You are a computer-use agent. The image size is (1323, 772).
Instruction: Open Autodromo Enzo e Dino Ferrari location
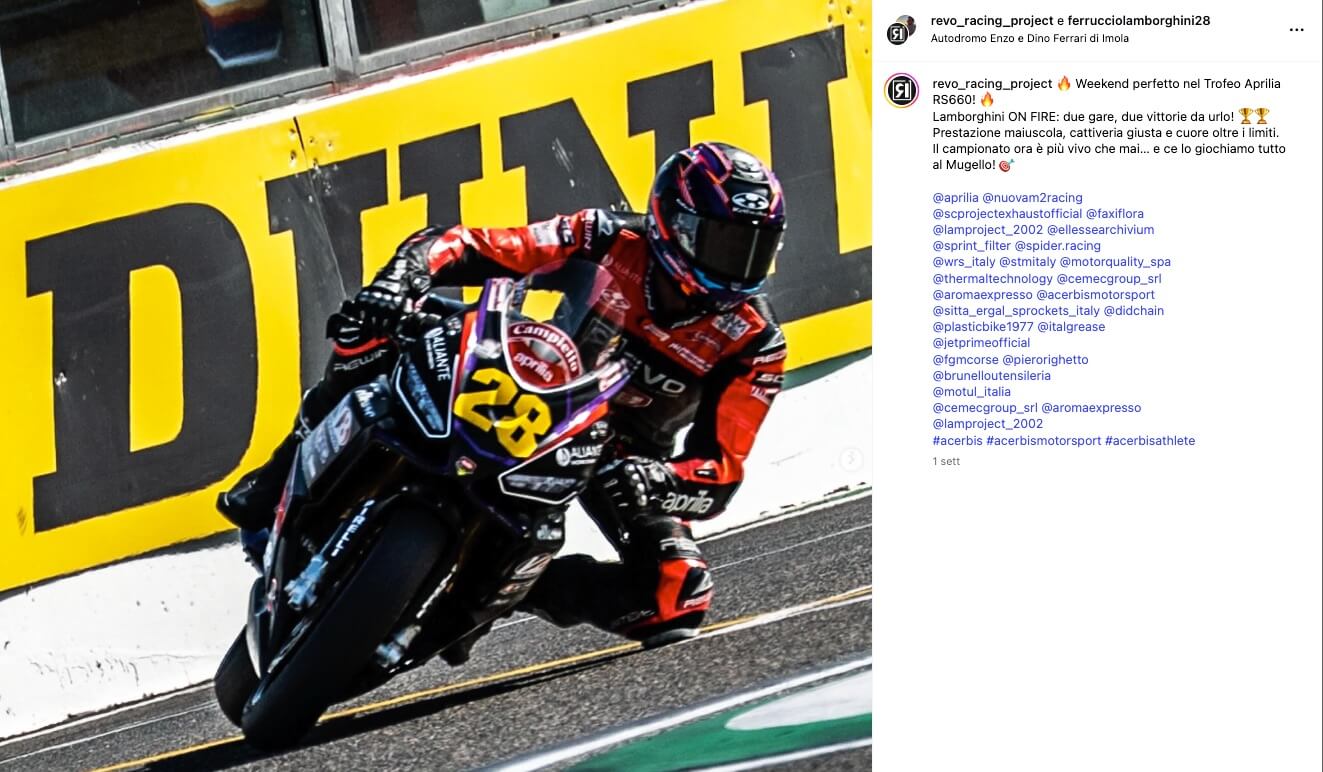(1029, 39)
